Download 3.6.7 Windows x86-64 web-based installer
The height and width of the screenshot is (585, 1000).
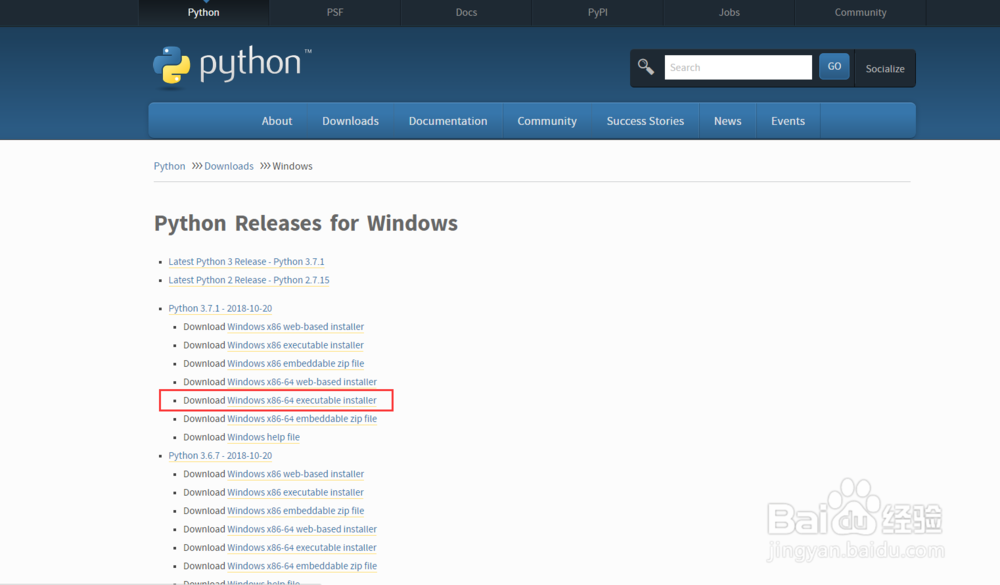pos(302,529)
